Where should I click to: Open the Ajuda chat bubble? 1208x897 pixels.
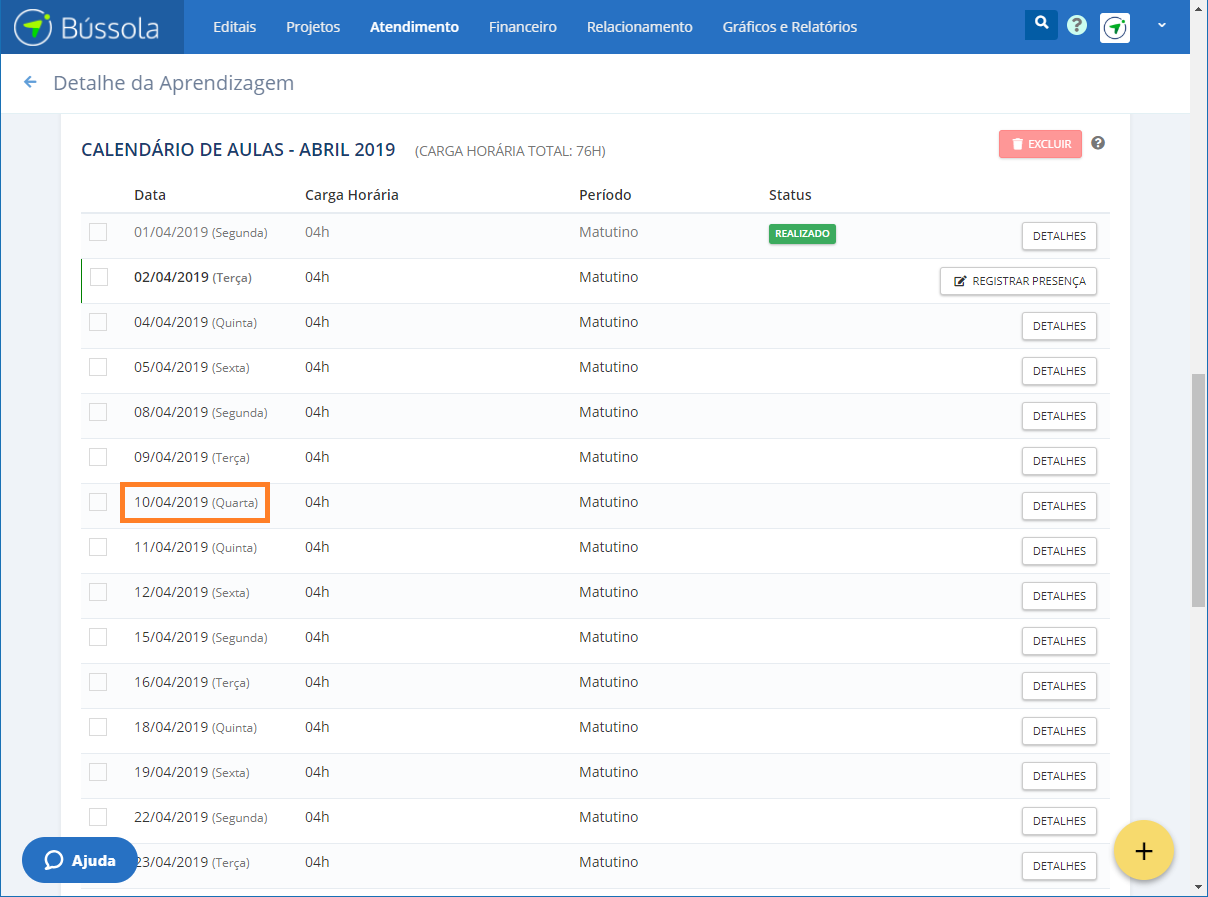[x=80, y=860]
